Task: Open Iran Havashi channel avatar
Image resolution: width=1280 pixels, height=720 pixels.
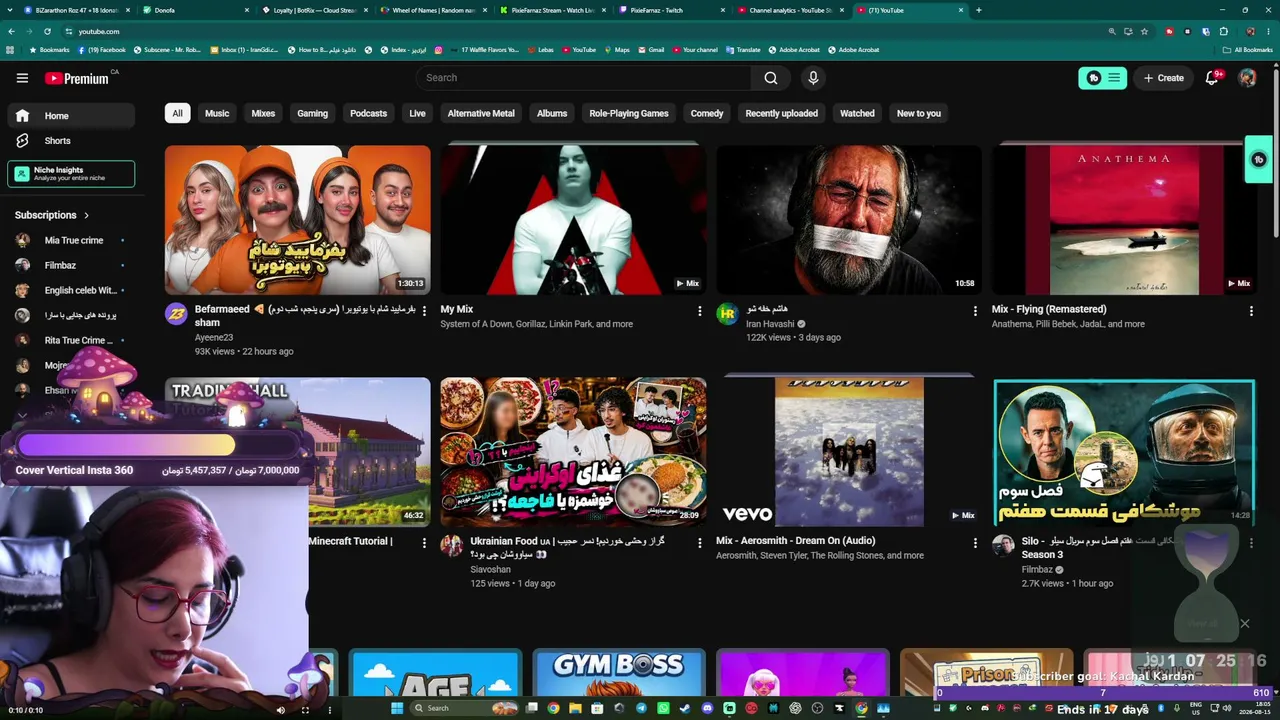Action: 727,314
